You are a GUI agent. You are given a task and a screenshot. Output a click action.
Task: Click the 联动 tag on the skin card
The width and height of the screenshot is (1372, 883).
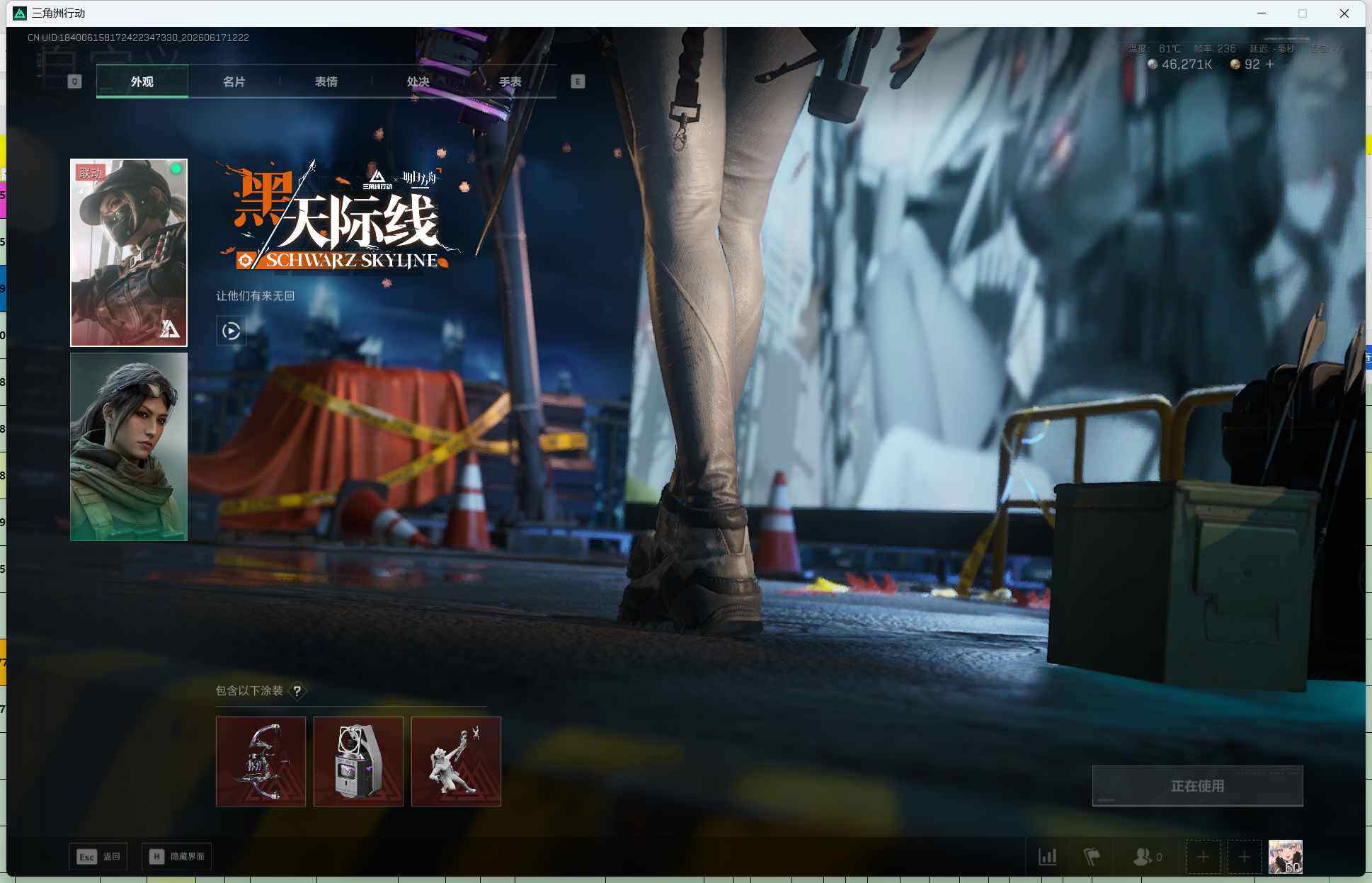pos(91,173)
